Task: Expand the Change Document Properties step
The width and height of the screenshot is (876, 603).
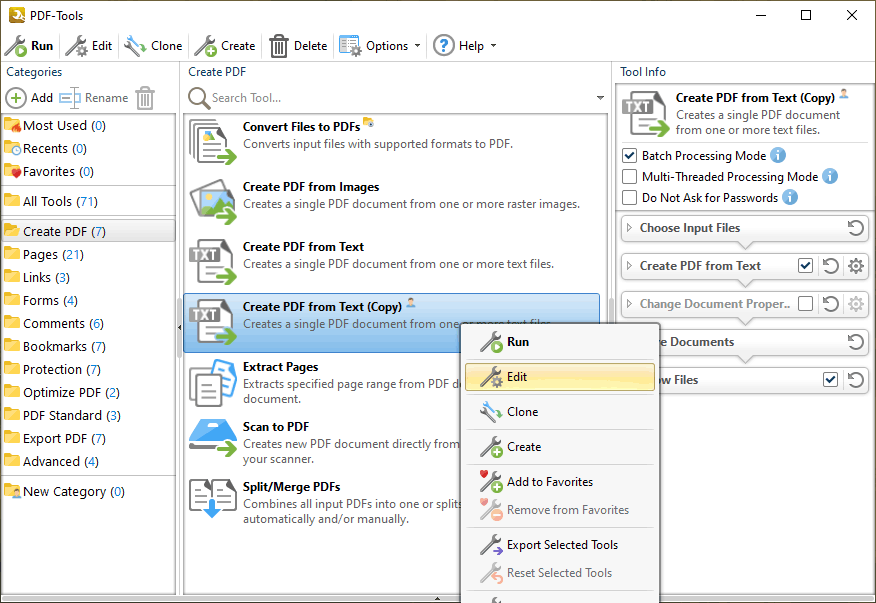Action: 630,303
